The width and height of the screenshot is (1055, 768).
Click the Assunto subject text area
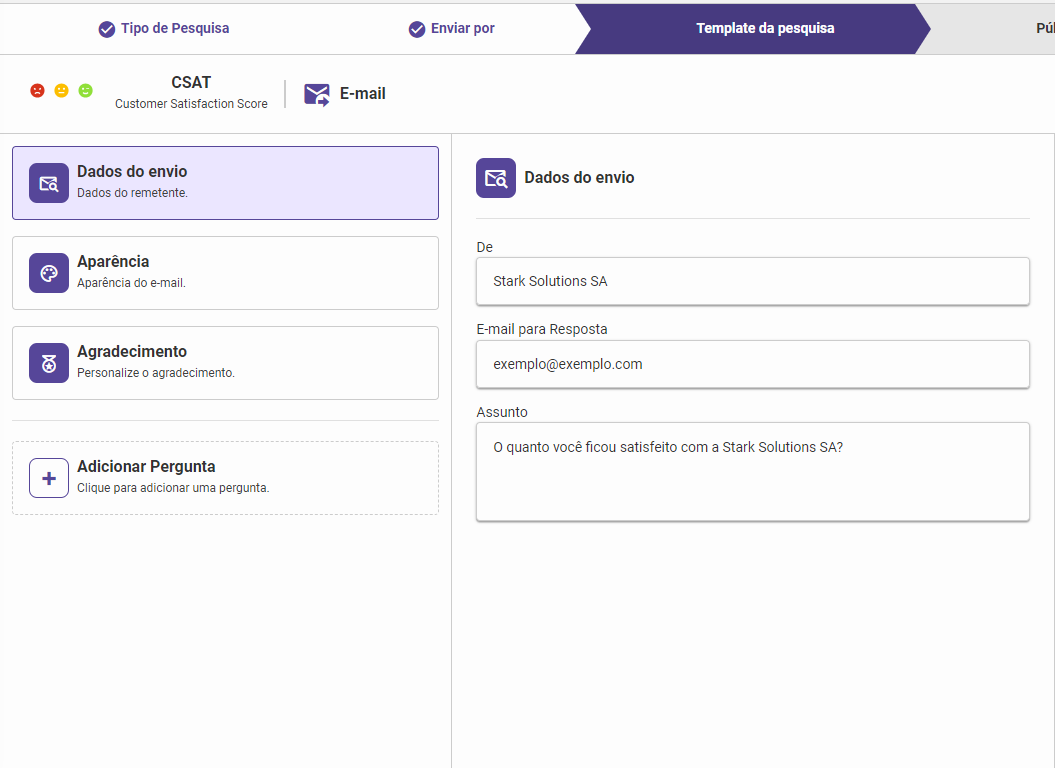click(752, 471)
